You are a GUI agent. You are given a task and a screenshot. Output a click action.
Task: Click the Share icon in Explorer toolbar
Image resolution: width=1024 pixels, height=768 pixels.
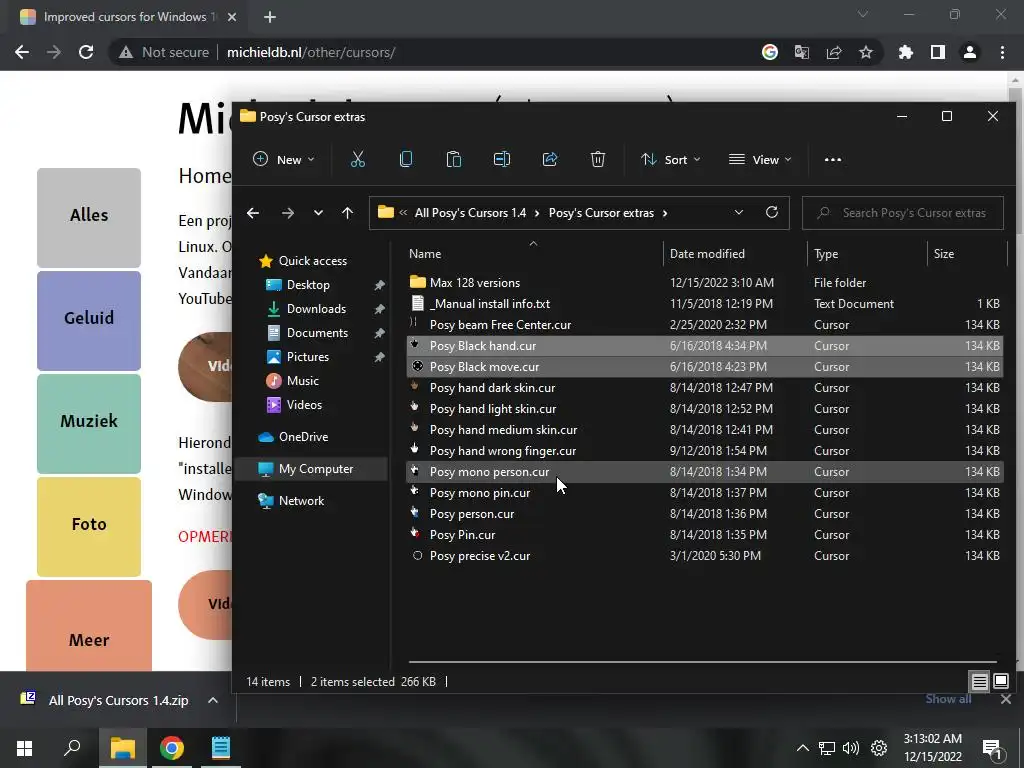point(550,159)
